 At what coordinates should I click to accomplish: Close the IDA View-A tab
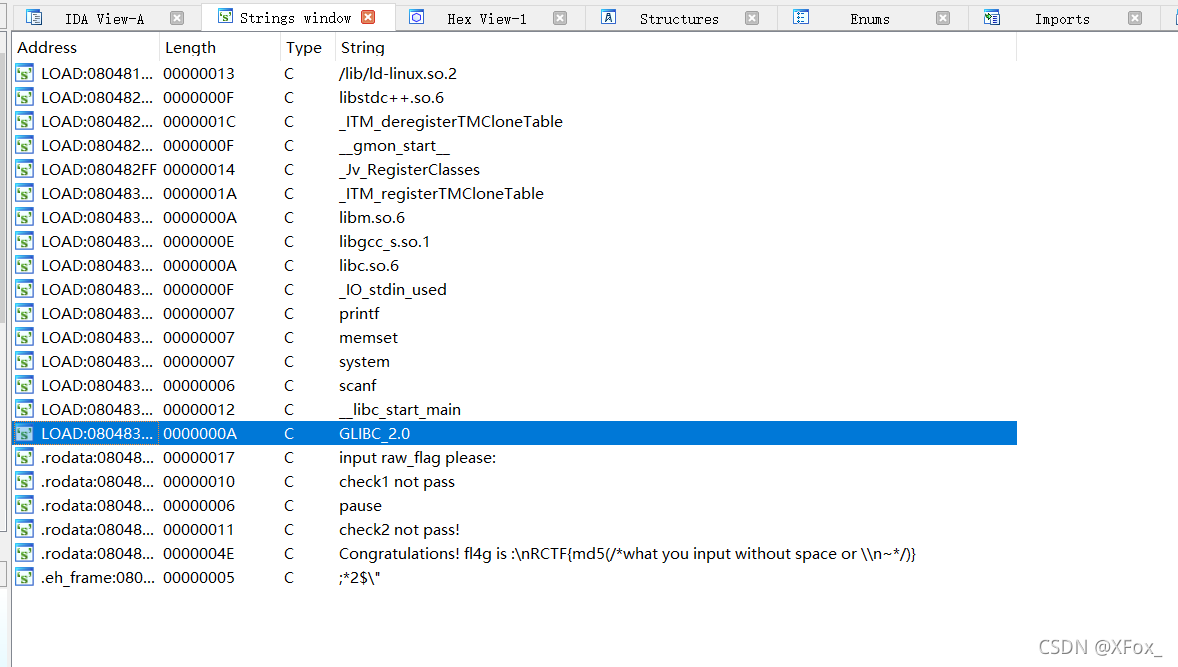pos(177,18)
